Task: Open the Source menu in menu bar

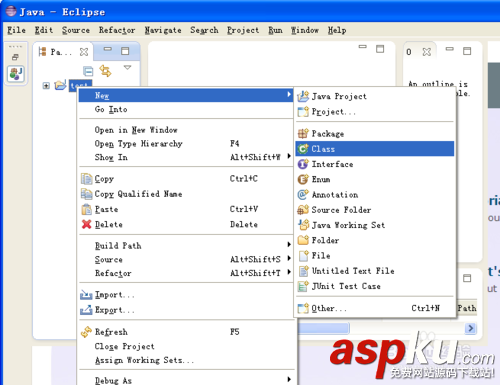Action: point(76,30)
